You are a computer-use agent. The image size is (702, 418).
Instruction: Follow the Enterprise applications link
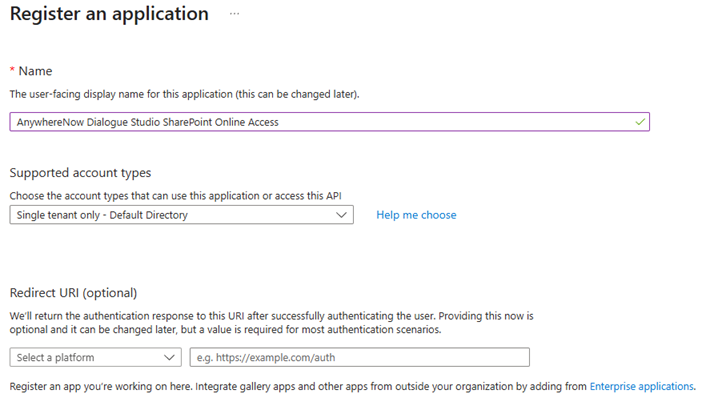pos(641,386)
